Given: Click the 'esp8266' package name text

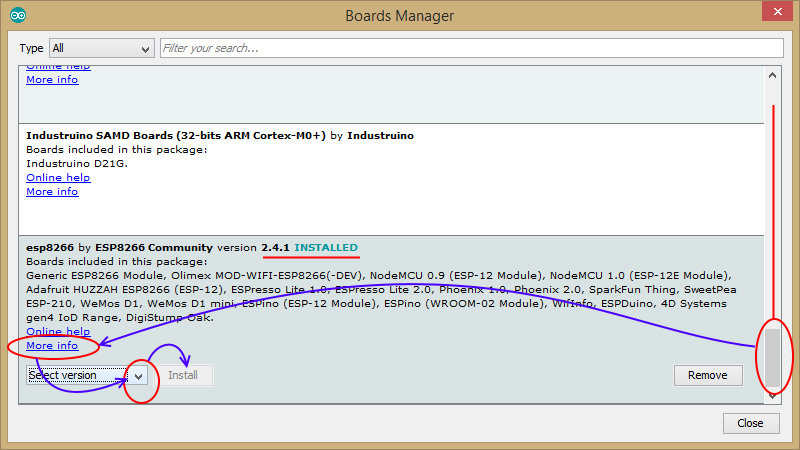Looking at the screenshot, I should tap(50, 247).
